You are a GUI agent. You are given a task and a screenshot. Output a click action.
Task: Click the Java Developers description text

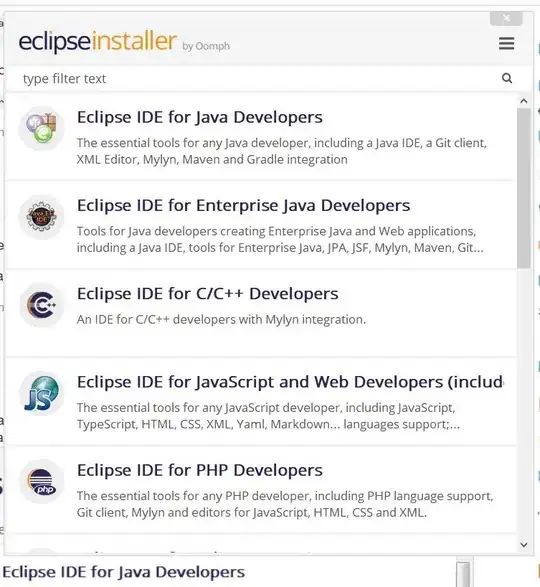pos(282,151)
